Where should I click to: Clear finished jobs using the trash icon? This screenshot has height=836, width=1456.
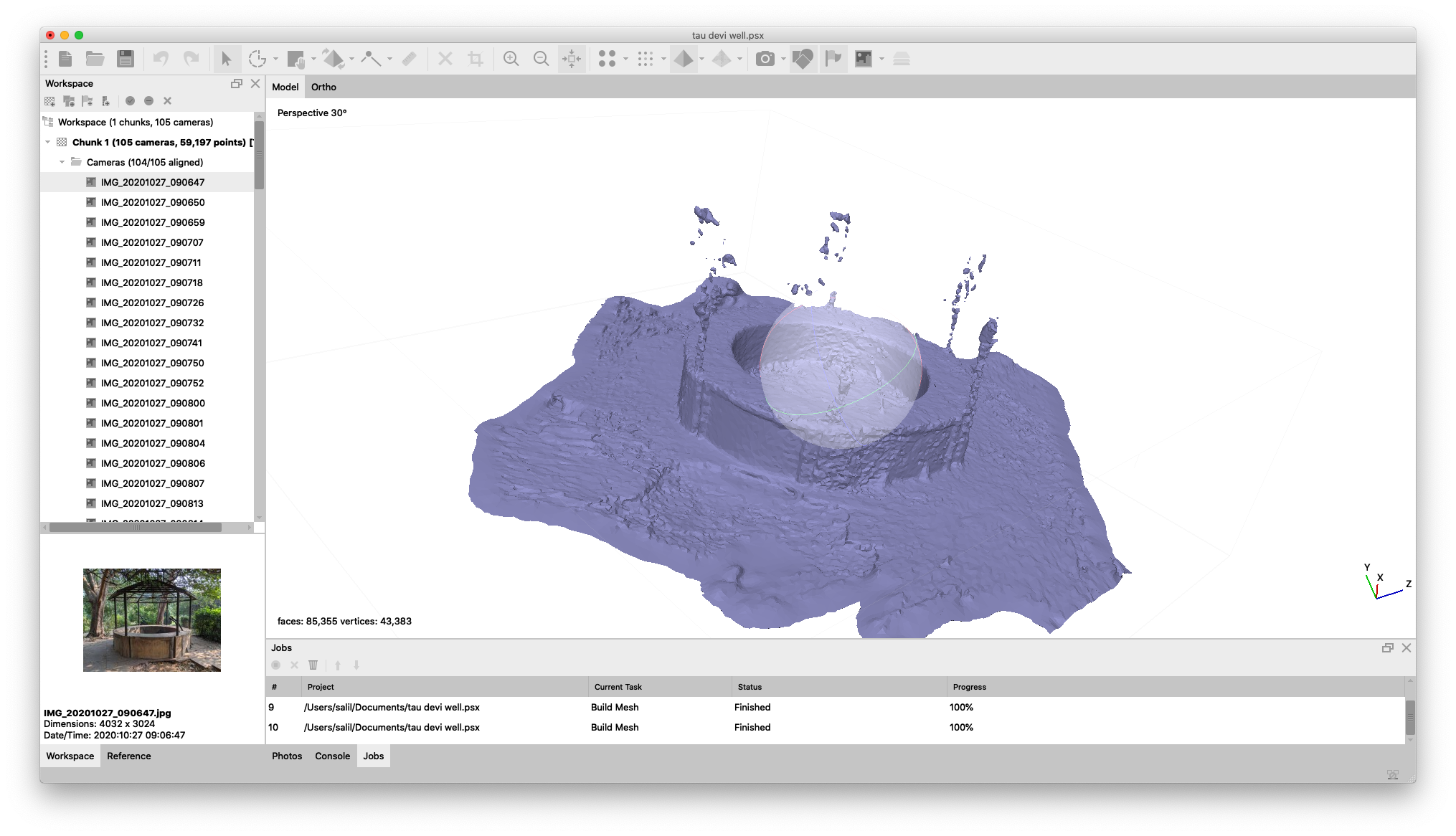click(x=313, y=665)
